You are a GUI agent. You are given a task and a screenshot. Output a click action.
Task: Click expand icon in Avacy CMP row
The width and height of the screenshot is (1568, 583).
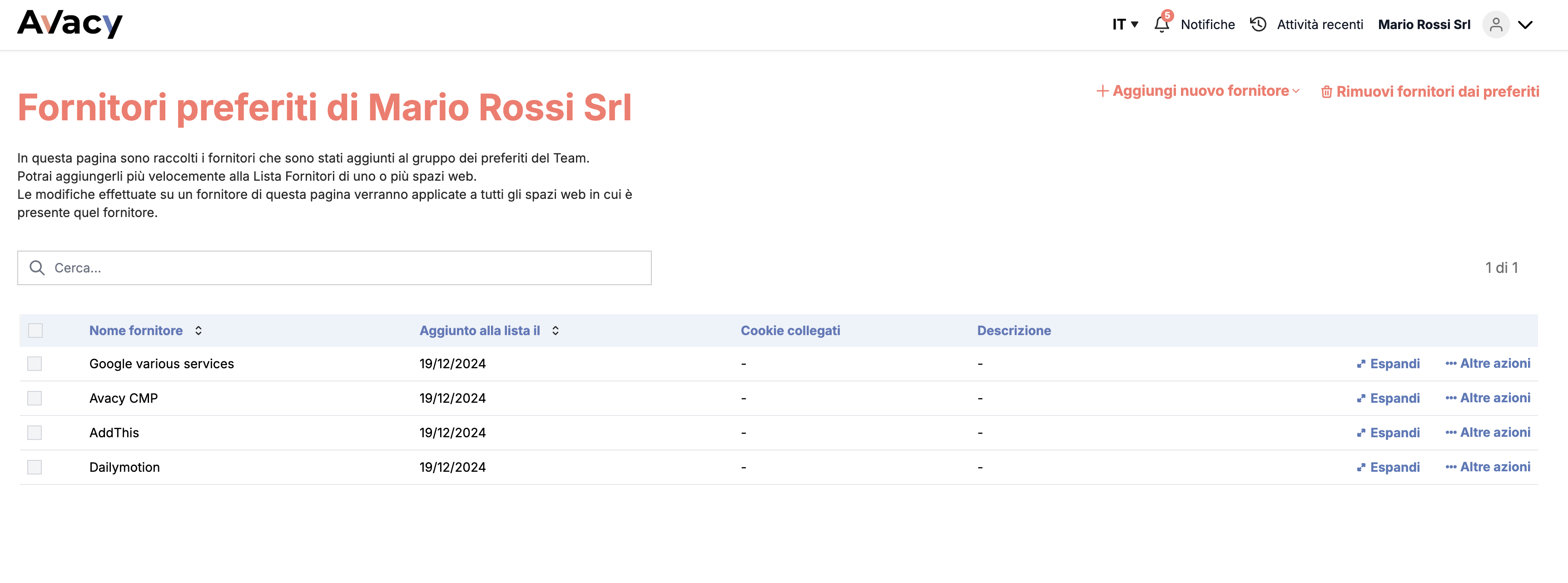1361,399
